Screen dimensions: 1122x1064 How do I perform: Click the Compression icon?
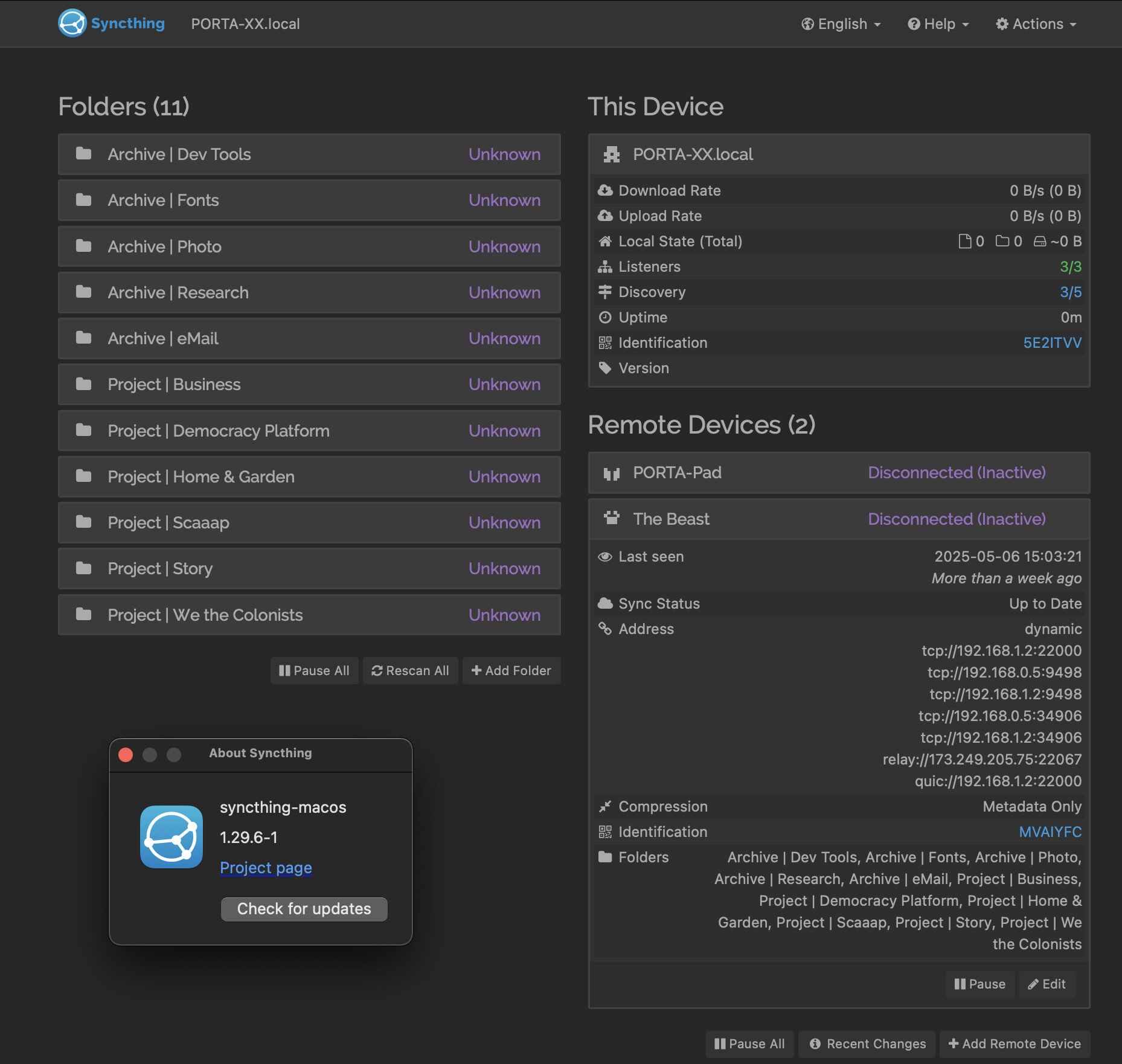605,807
